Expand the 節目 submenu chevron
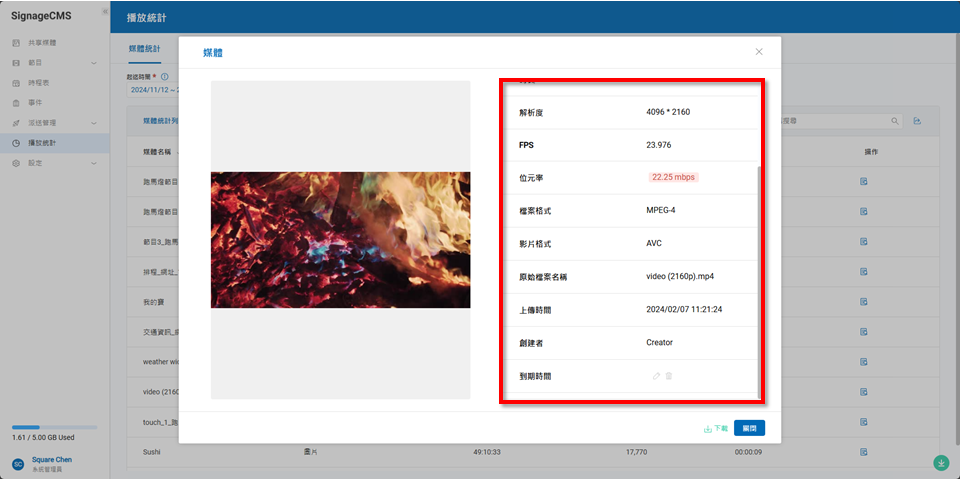960x480 pixels. (x=94, y=63)
